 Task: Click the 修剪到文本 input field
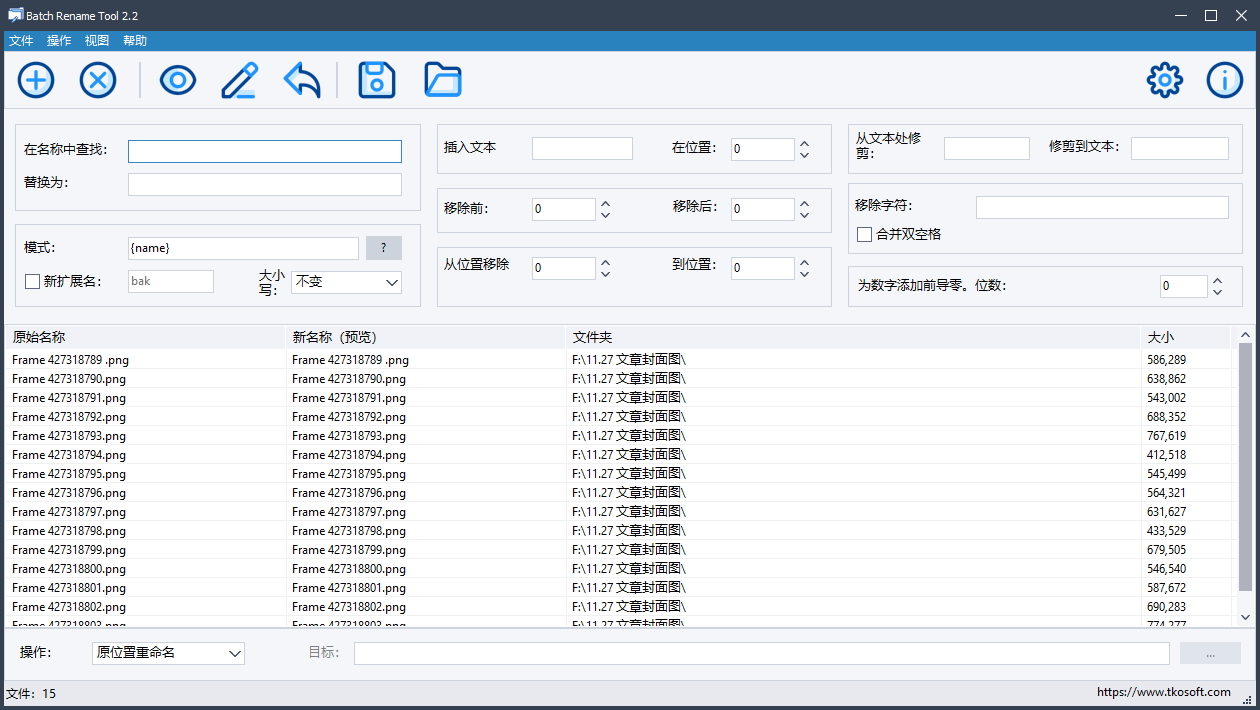[x=1180, y=149]
